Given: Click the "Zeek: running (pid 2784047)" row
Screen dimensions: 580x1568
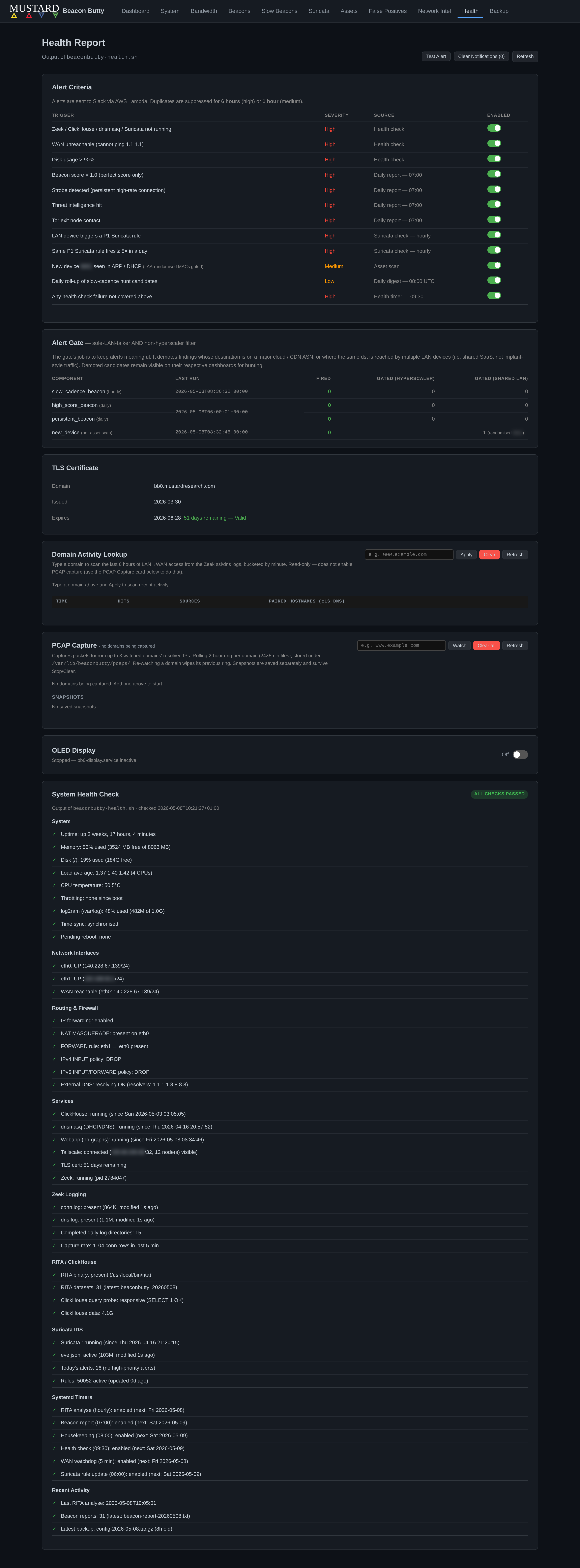Looking at the screenshot, I should pos(290,1178).
